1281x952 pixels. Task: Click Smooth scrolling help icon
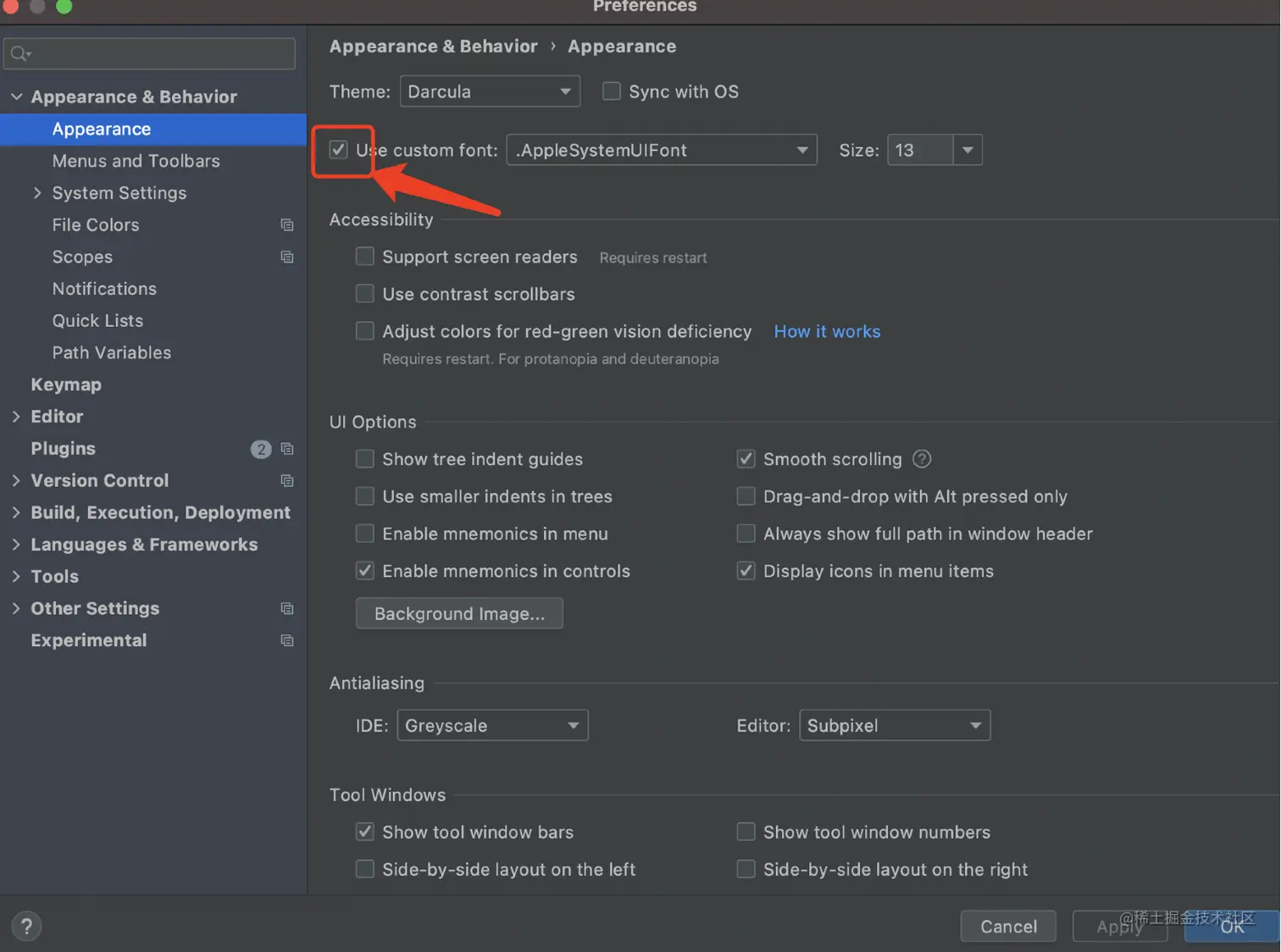click(x=922, y=459)
